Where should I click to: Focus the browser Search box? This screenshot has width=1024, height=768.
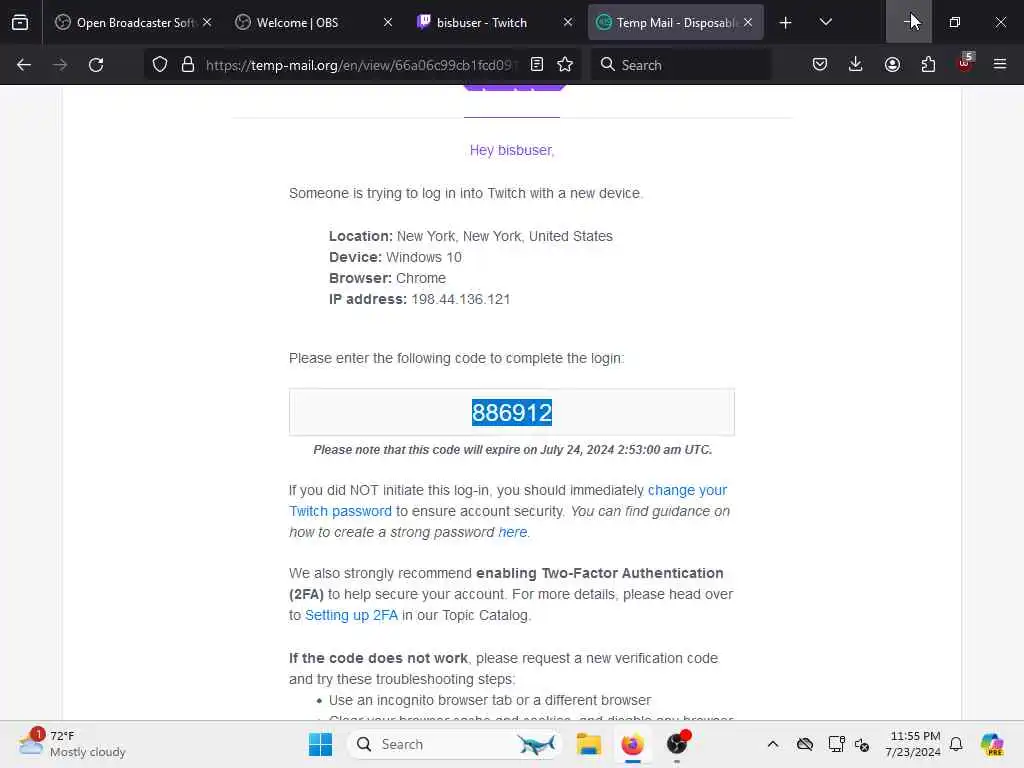click(681, 65)
